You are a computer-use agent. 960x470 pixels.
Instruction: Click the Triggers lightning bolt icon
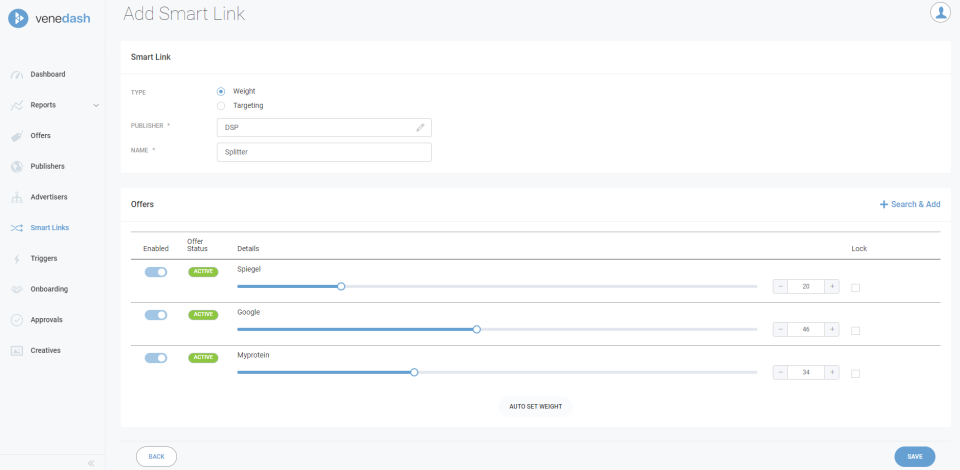coord(16,259)
